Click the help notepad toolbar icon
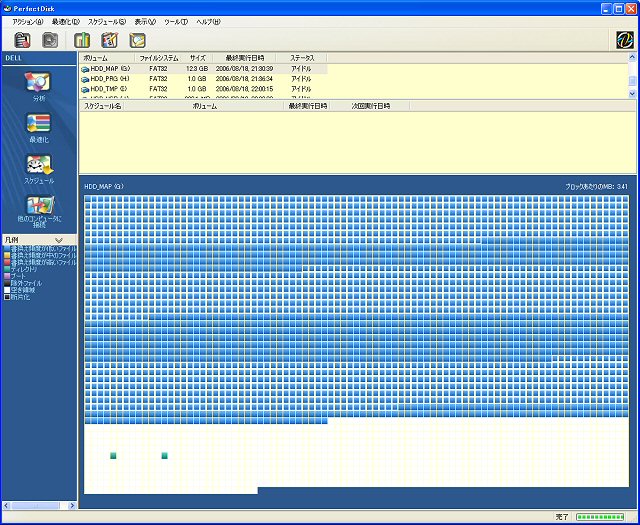The height and width of the screenshot is (525, 640). point(138,40)
